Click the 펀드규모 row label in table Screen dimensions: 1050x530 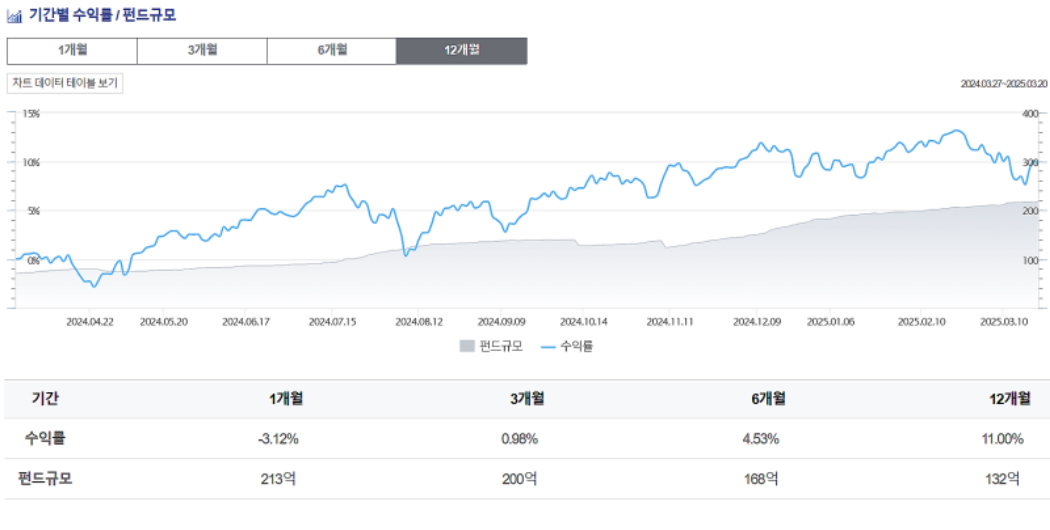tap(46, 479)
